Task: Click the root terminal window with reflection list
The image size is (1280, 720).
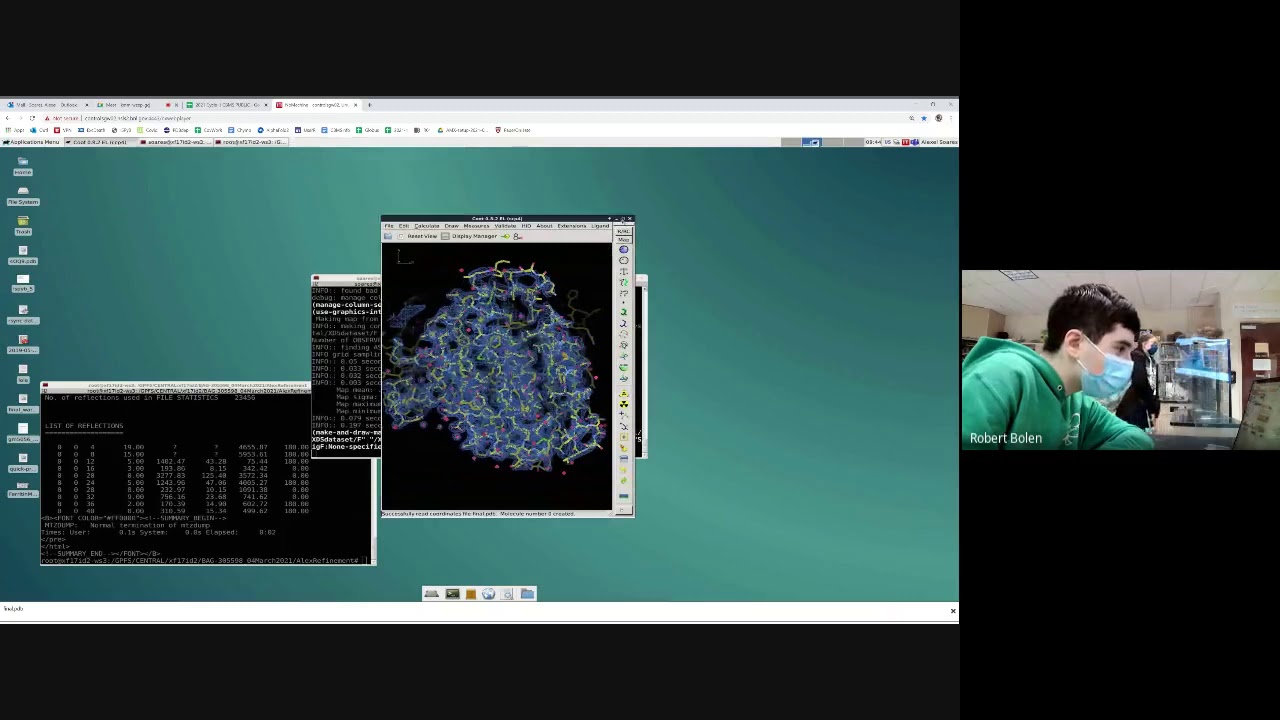Action: point(208,474)
